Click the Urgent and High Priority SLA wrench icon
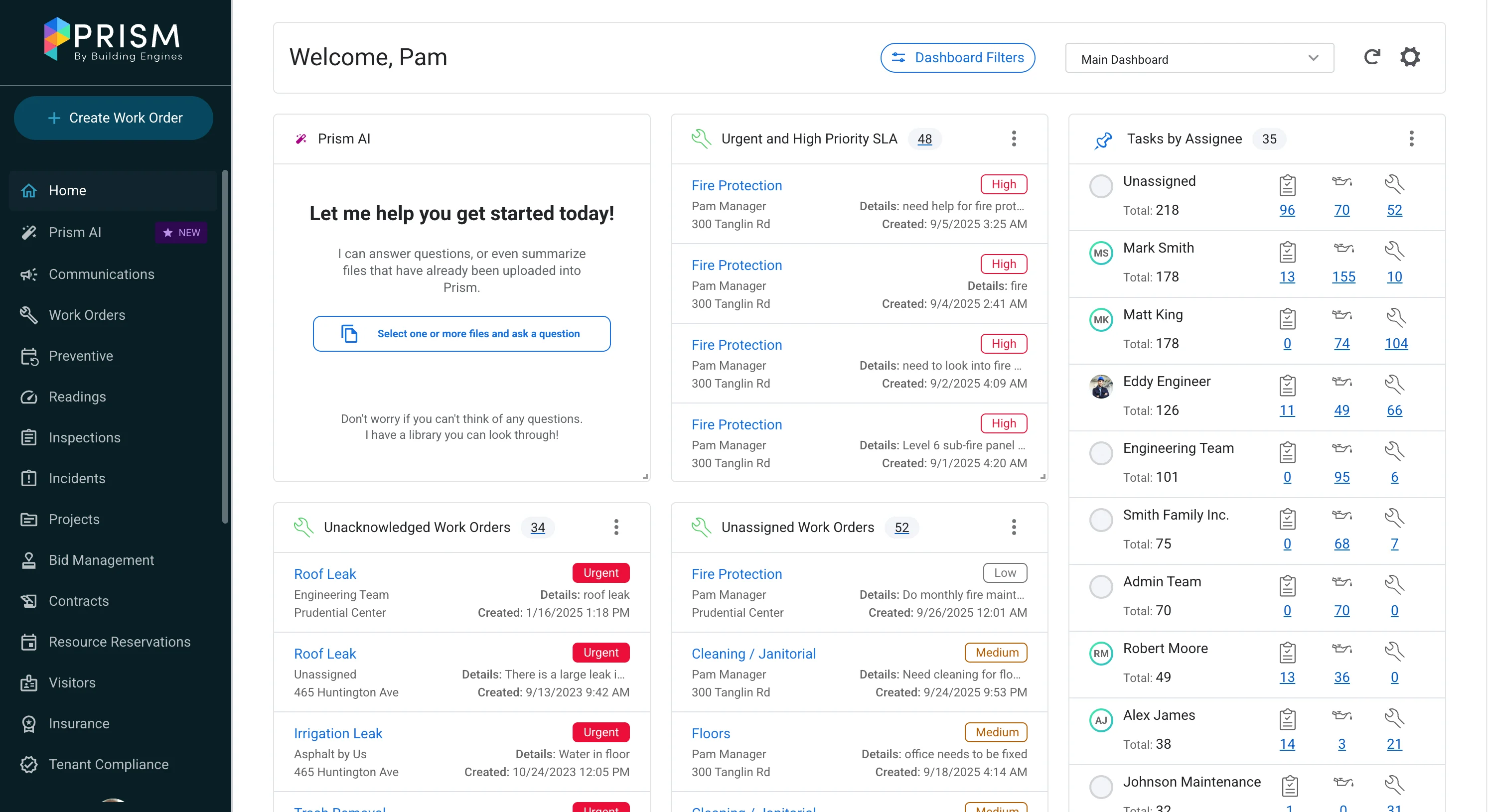The width and height of the screenshot is (1488, 812). click(701, 138)
